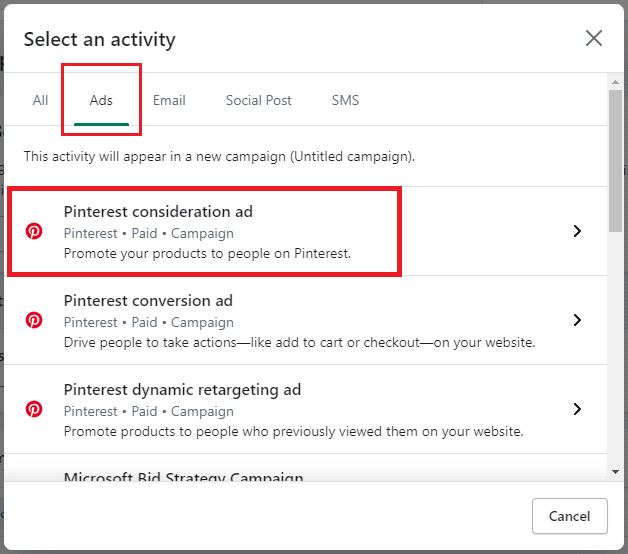
Task: Open Pinterest consideration ad chevron arrow
Action: point(577,231)
